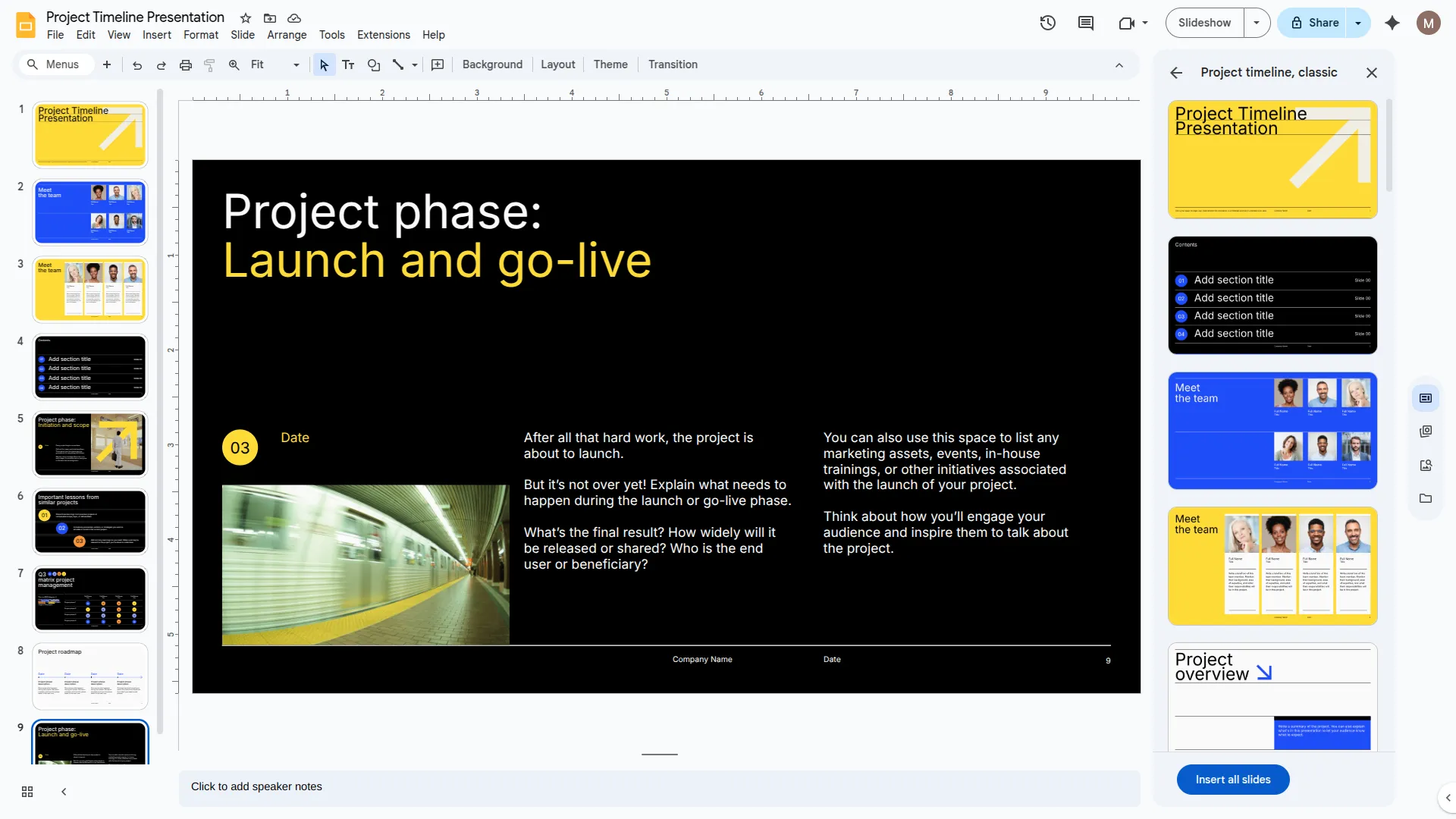Select slide 6 thumbnail in the filmstrip

(x=89, y=522)
